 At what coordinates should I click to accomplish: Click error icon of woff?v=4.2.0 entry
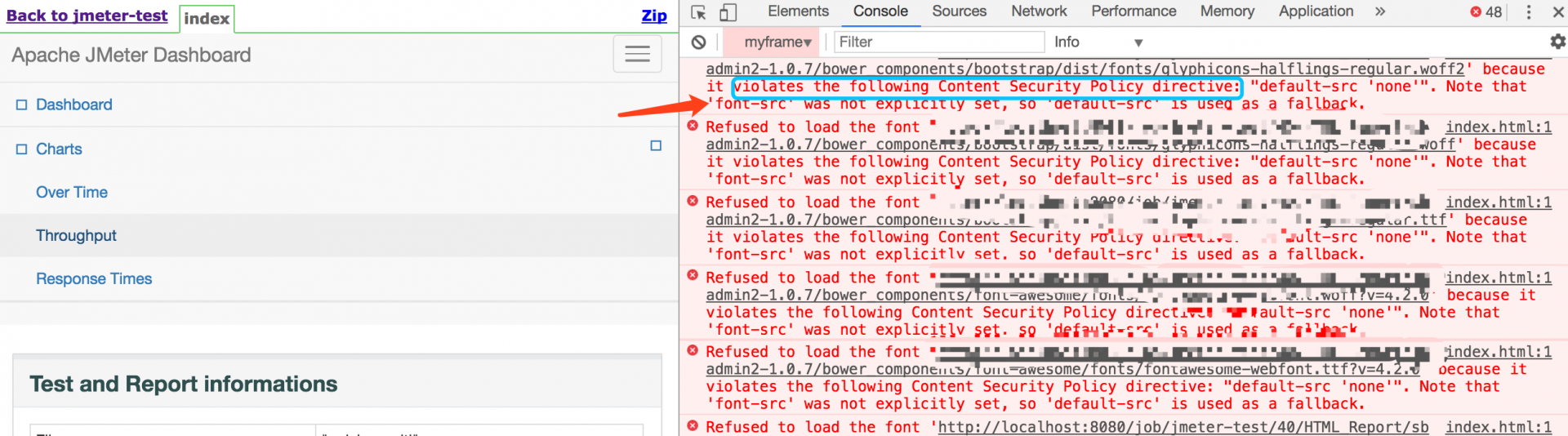(693, 276)
